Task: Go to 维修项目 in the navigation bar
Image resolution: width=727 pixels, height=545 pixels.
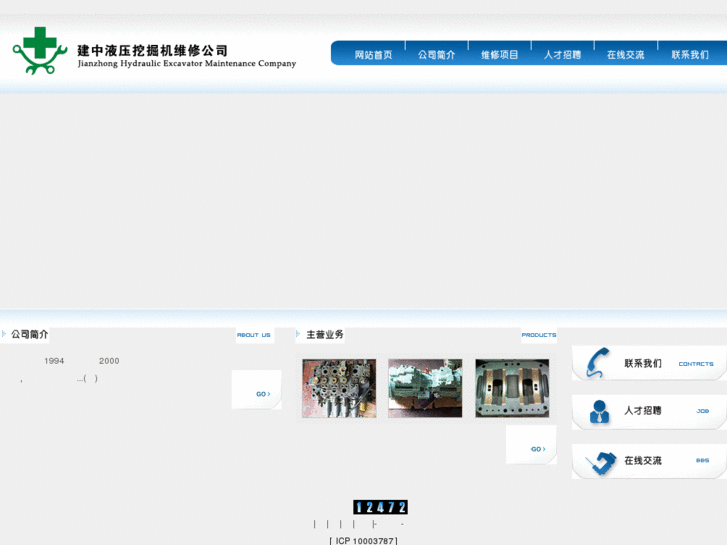Action: click(499, 55)
